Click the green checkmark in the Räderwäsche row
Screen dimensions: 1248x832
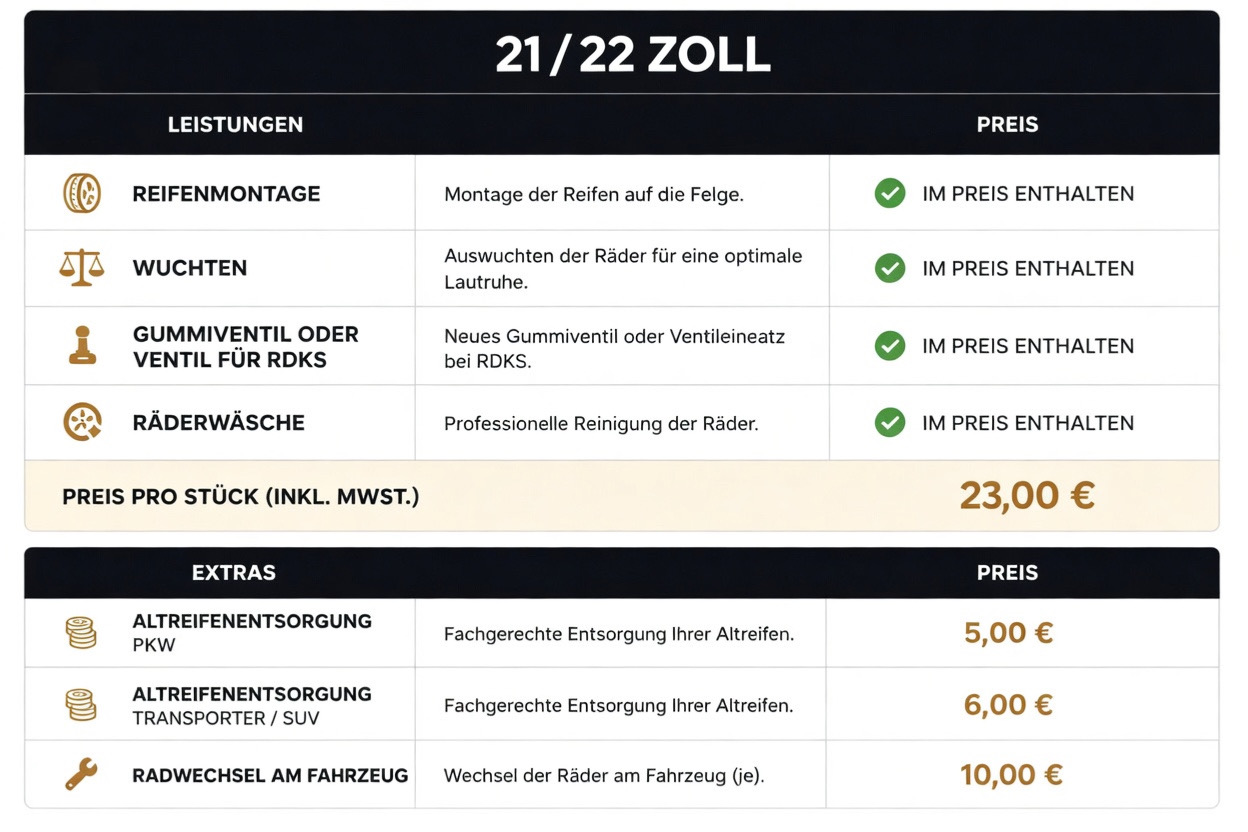(x=890, y=422)
